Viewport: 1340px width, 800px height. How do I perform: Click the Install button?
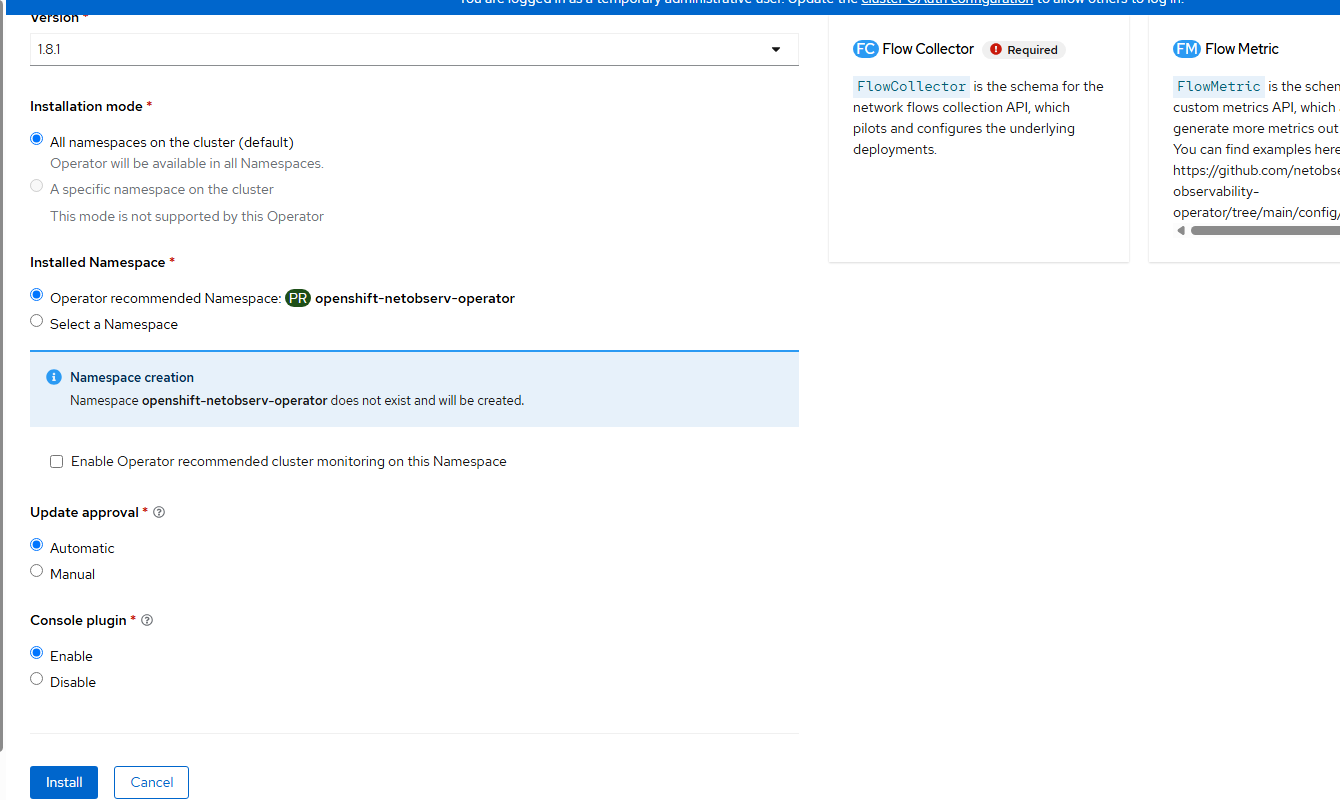(x=64, y=782)
